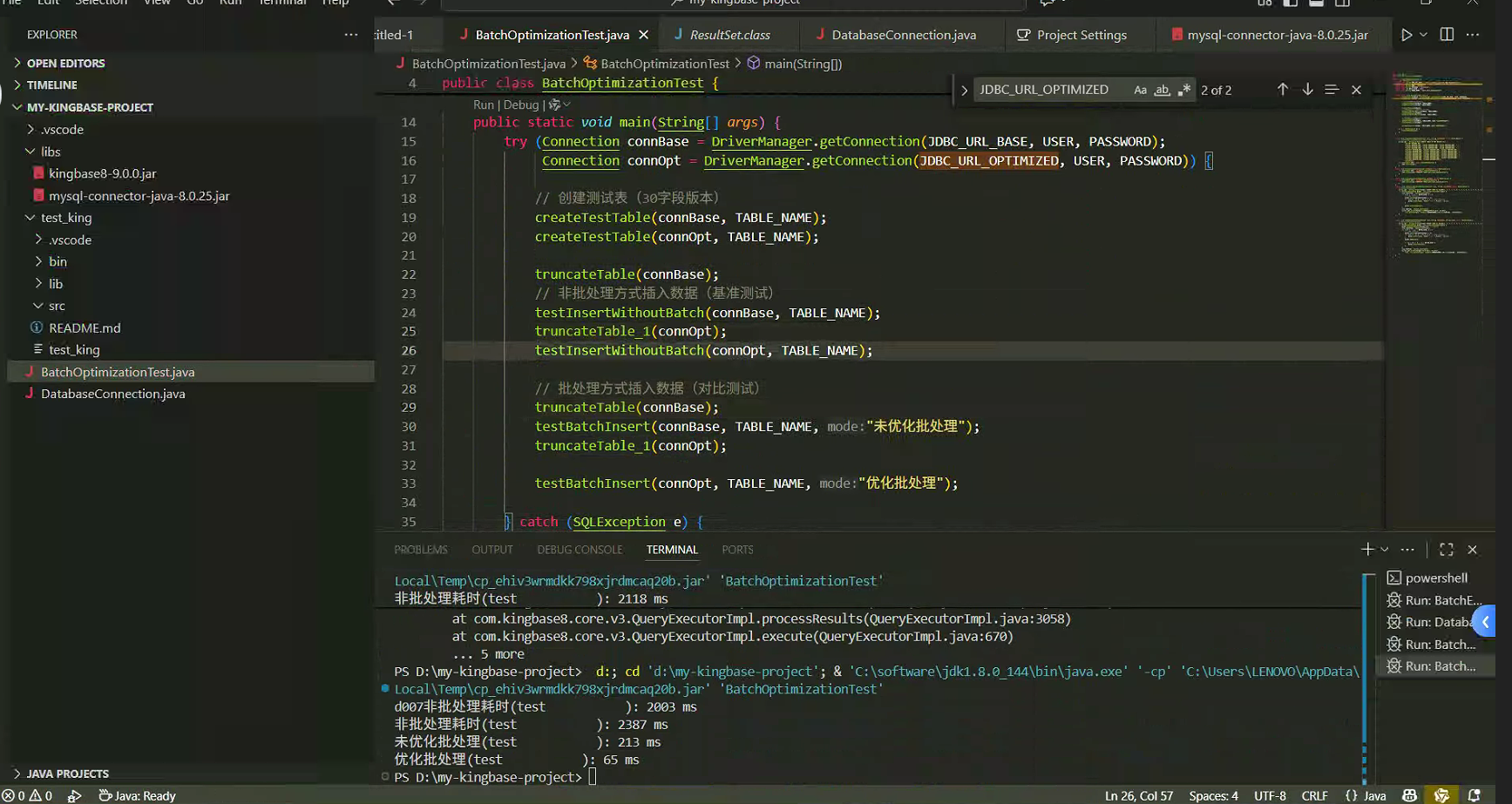Open notifications bell in status bar
This screenshot has width=1512, height=804.
(1474, 795)
